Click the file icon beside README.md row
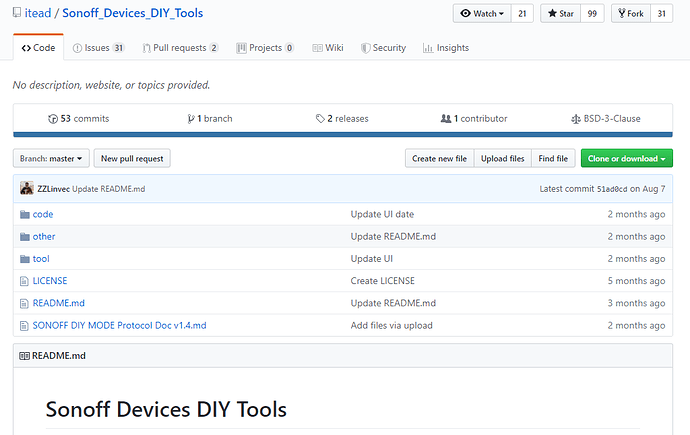The width and height of the screenshot is (690, 435). click(24, 303)
